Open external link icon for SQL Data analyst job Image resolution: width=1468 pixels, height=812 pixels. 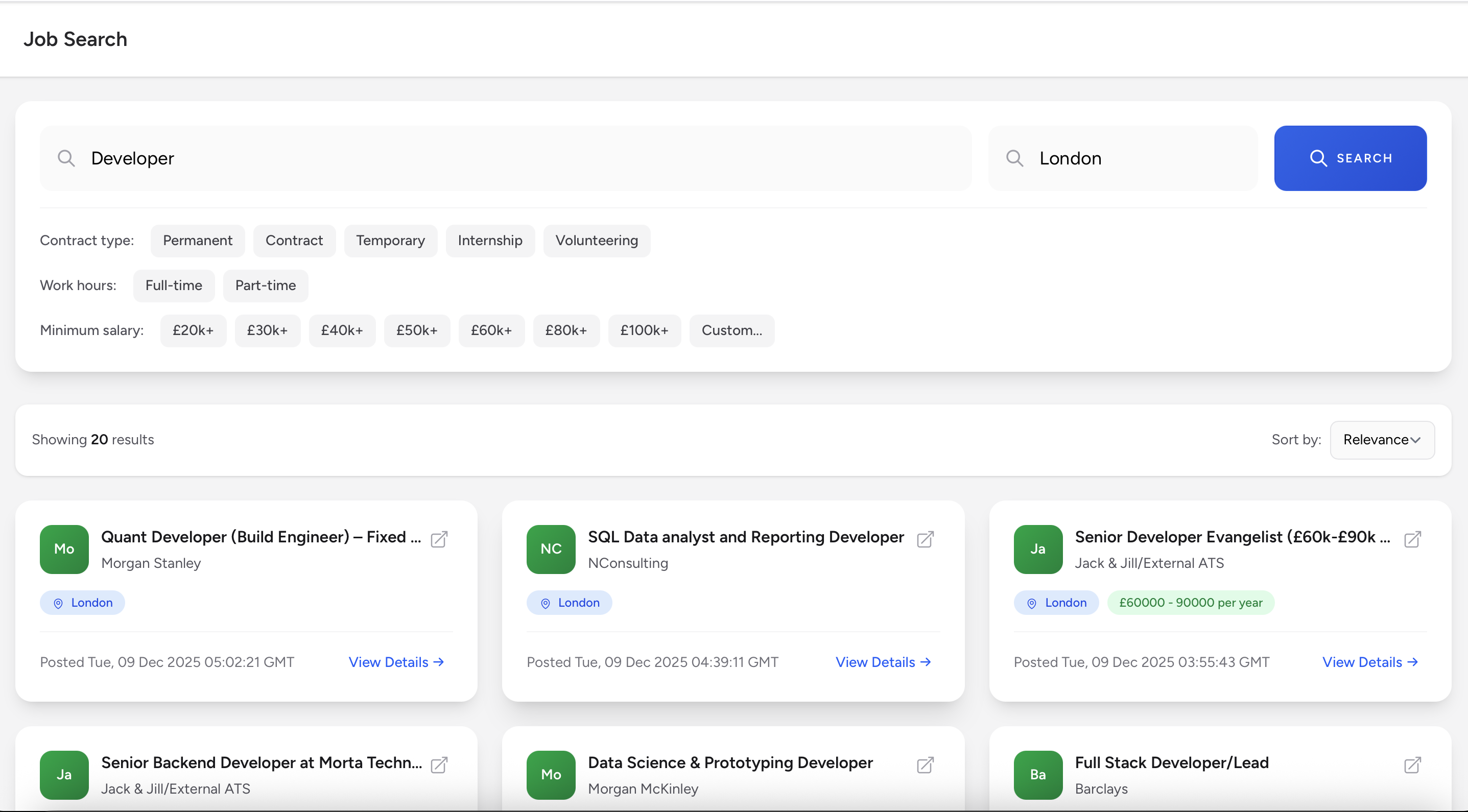pos(926,539)
